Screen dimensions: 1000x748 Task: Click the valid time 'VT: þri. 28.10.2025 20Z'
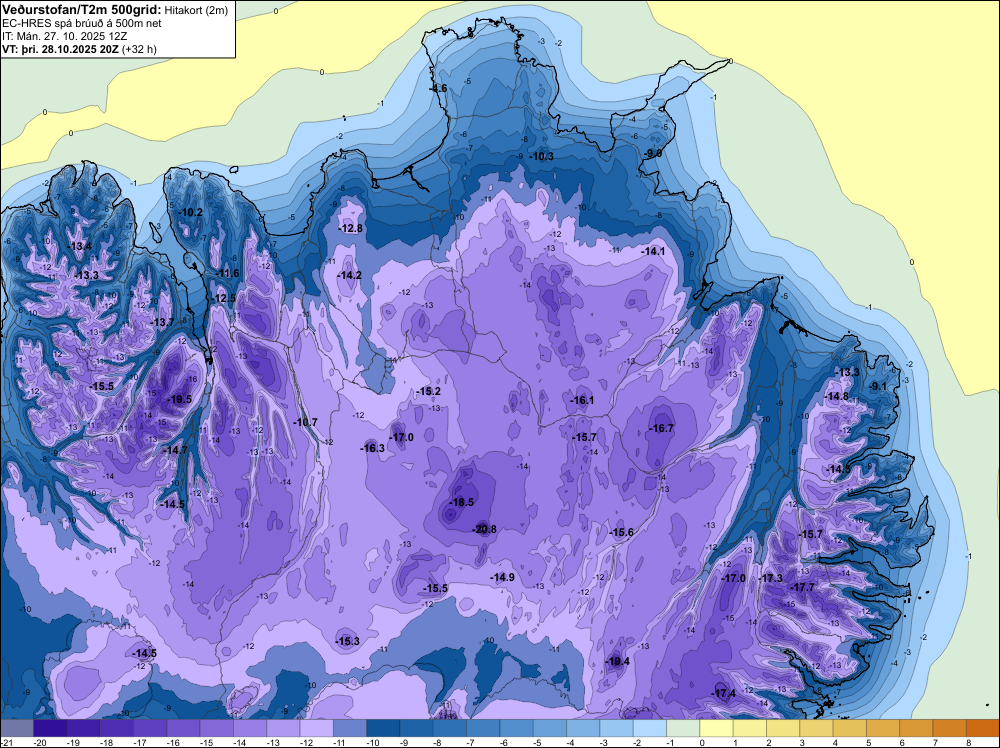click(61, 48)
